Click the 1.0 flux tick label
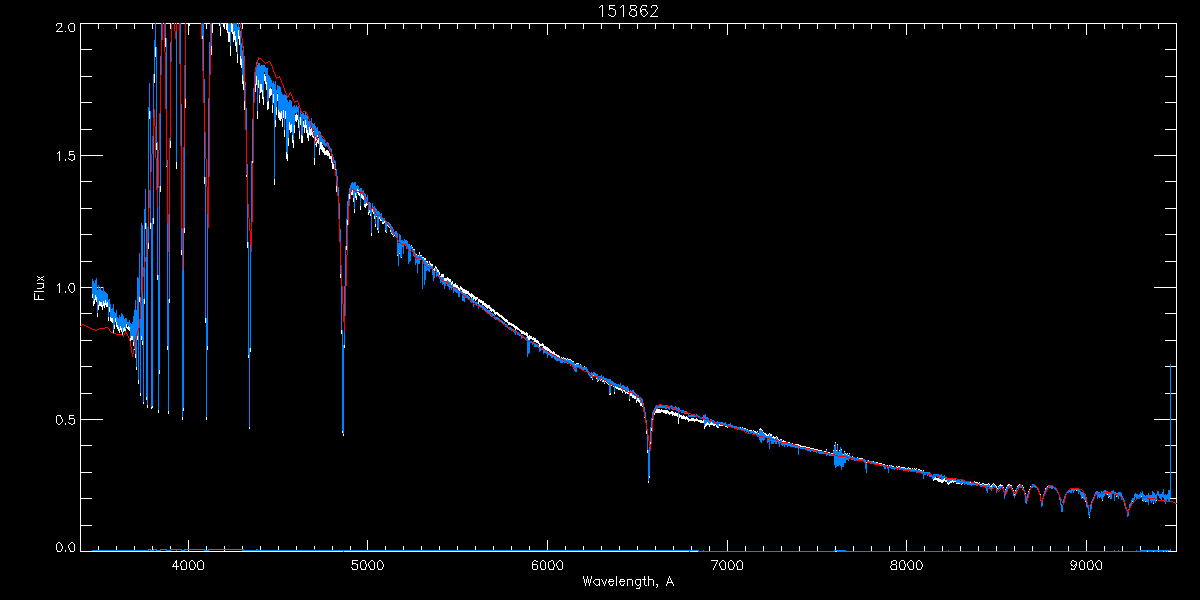Viewport: 1200px width, 600px height. pyautogui.click(x=65, y=288)
